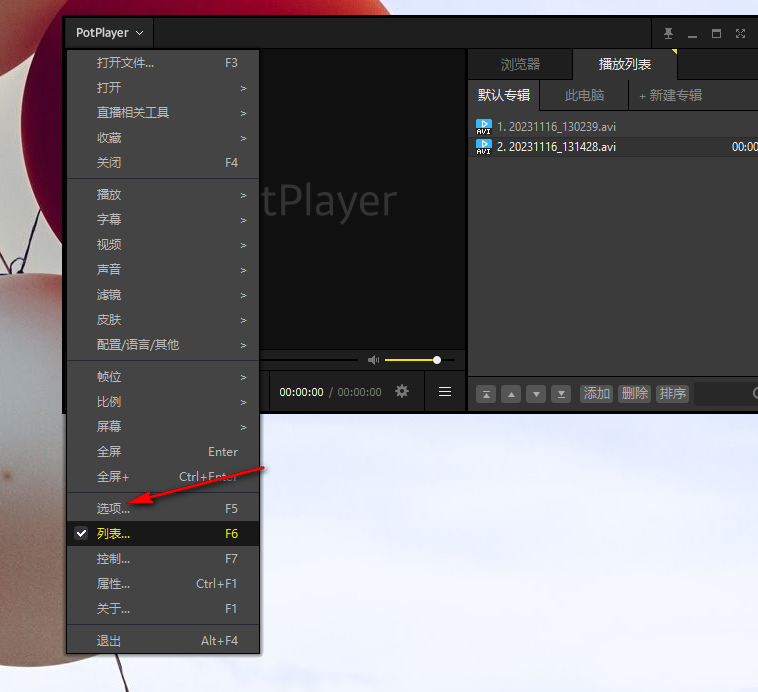Open settings via the gear icon
The height and width of the screenshot is (692, 758).
402,391
